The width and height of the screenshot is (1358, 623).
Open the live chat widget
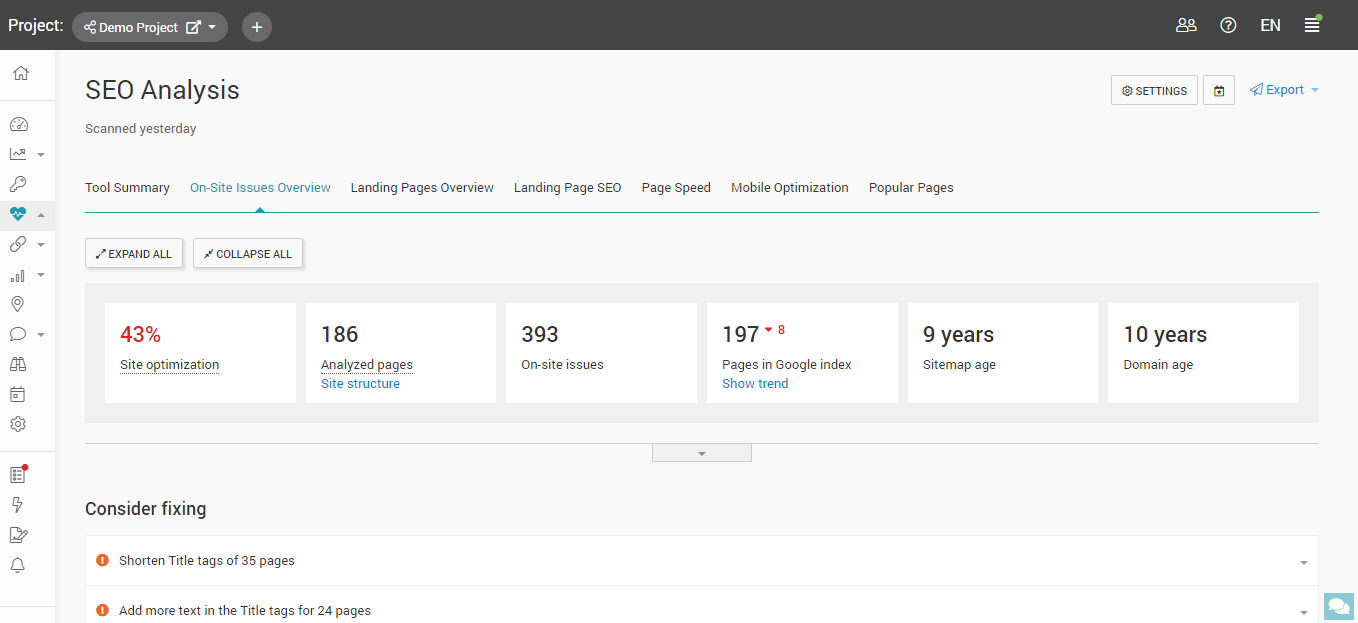pos(1338,606)
